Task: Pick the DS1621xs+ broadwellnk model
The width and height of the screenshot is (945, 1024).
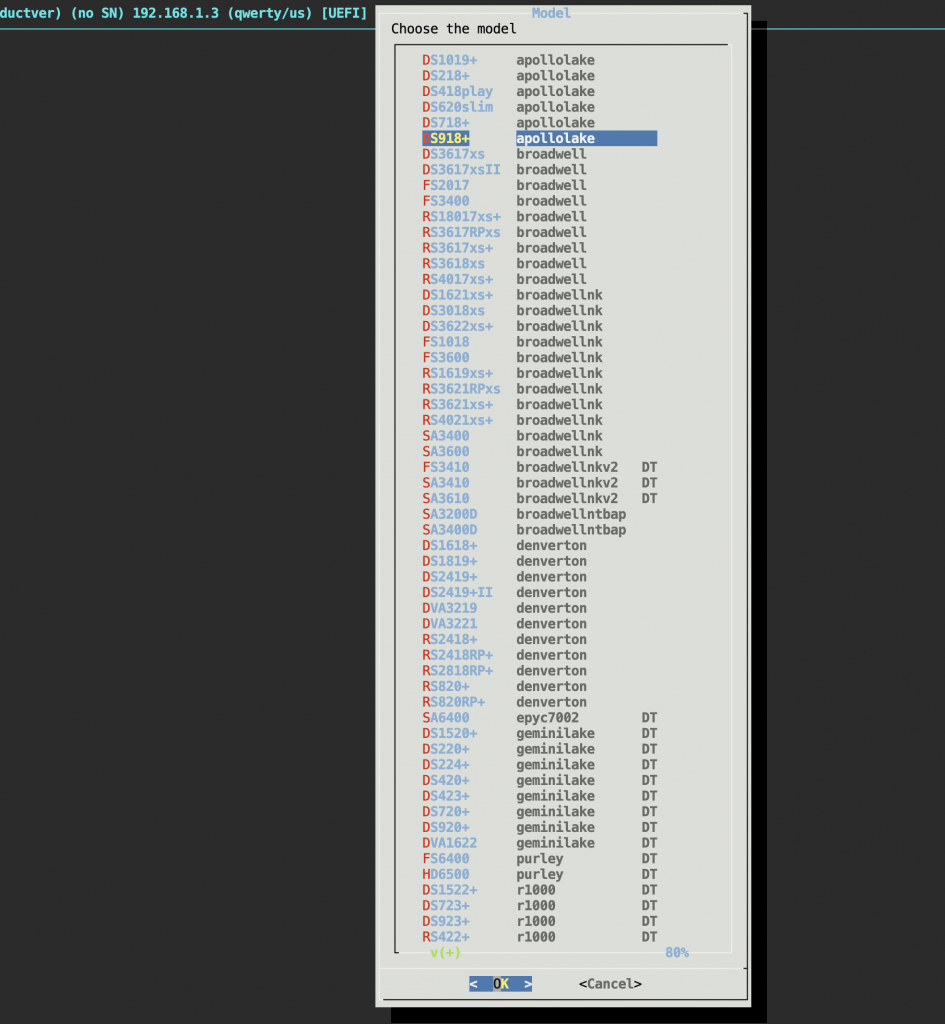Action: pyautogui.click(x=457, y=295)
